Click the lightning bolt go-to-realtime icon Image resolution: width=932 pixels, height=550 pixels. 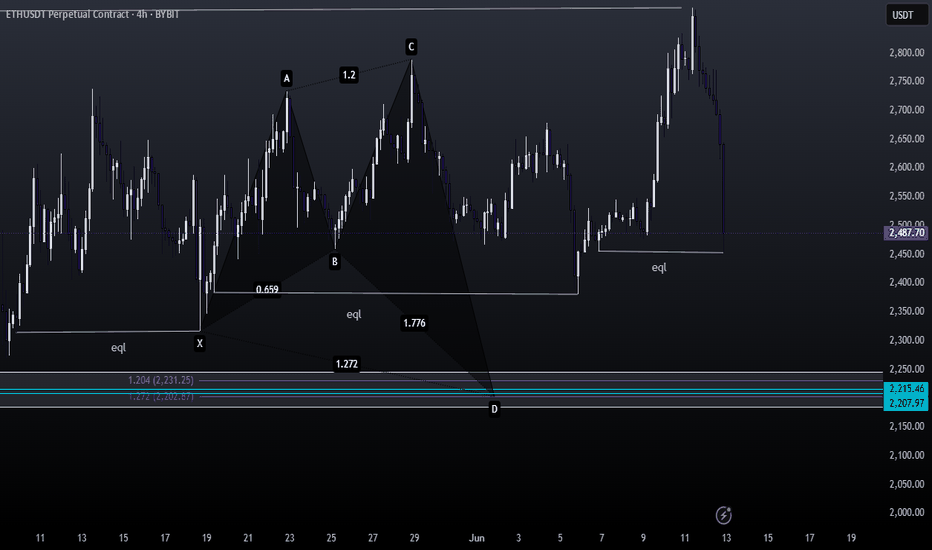pyautogui.click(x=723, y=515)
